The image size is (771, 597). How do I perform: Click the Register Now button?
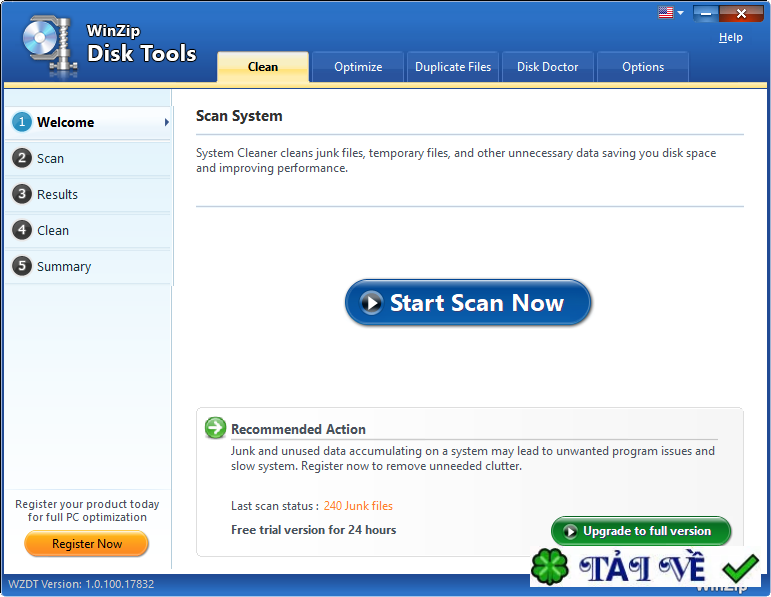point(87,544)
